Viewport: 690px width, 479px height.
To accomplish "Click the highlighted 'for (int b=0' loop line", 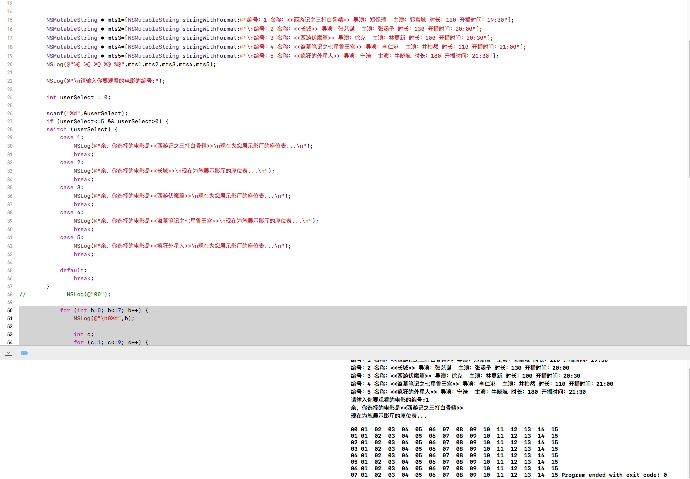I will pyautogui.click(x=104, y=311).
